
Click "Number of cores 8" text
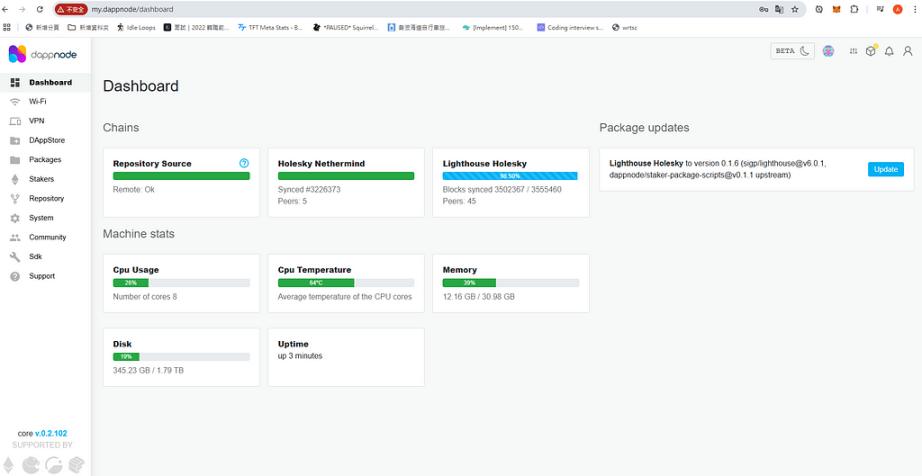[145, 297]
